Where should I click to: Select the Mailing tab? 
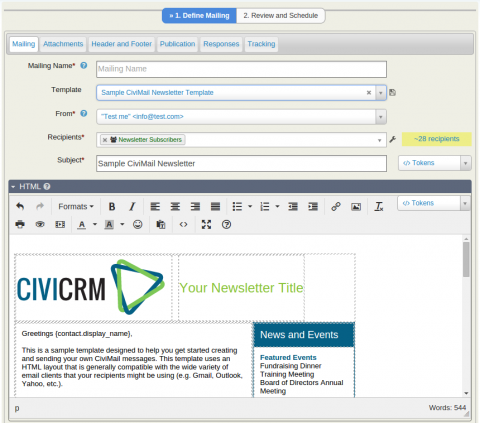tap(24, 44)
